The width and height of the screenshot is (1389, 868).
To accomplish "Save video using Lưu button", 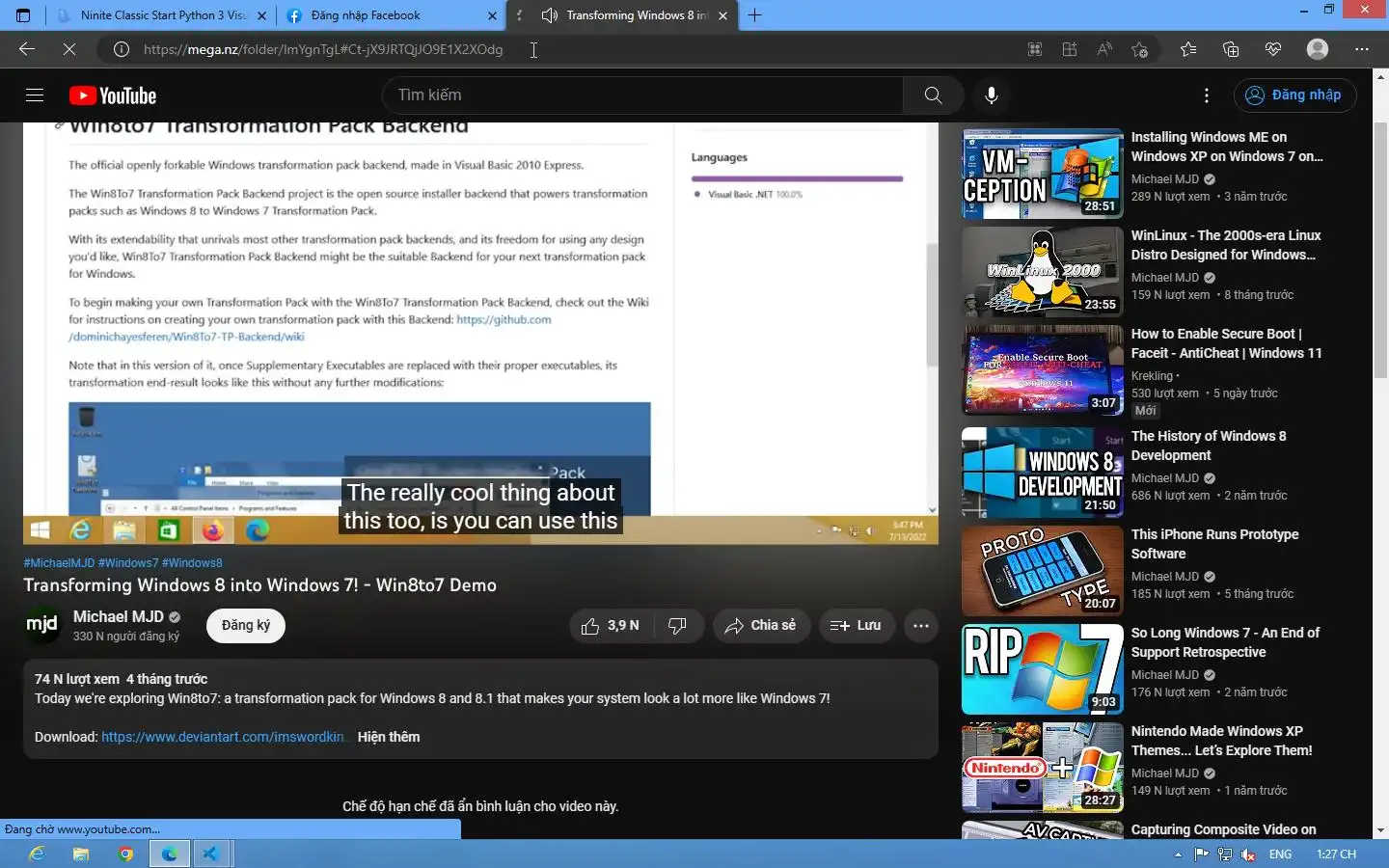I will pyautogui.click(x=857, y=626).
